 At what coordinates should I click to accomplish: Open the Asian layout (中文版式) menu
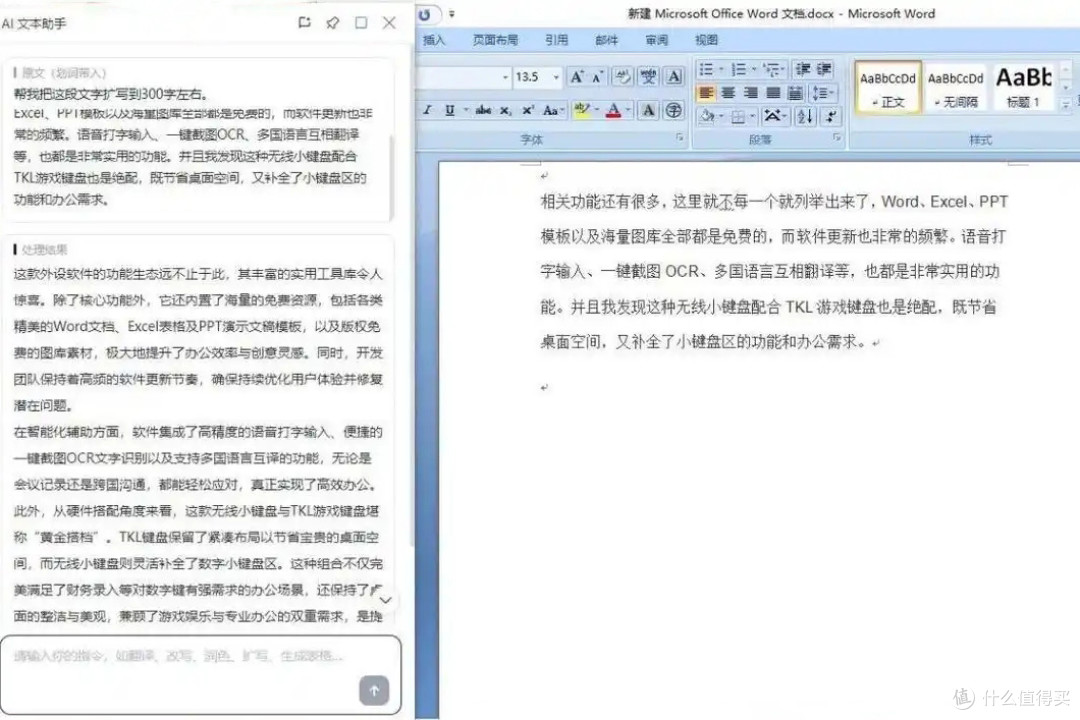[774, 116]
